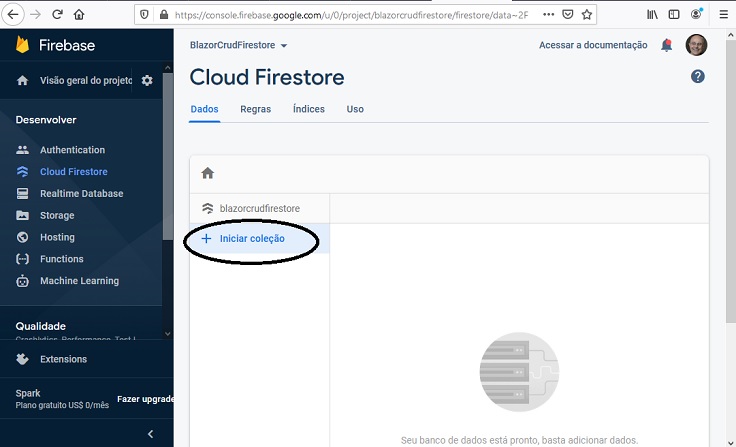Open Functions section
This screenshot has width=736, height=447.
tap(61, 259)
